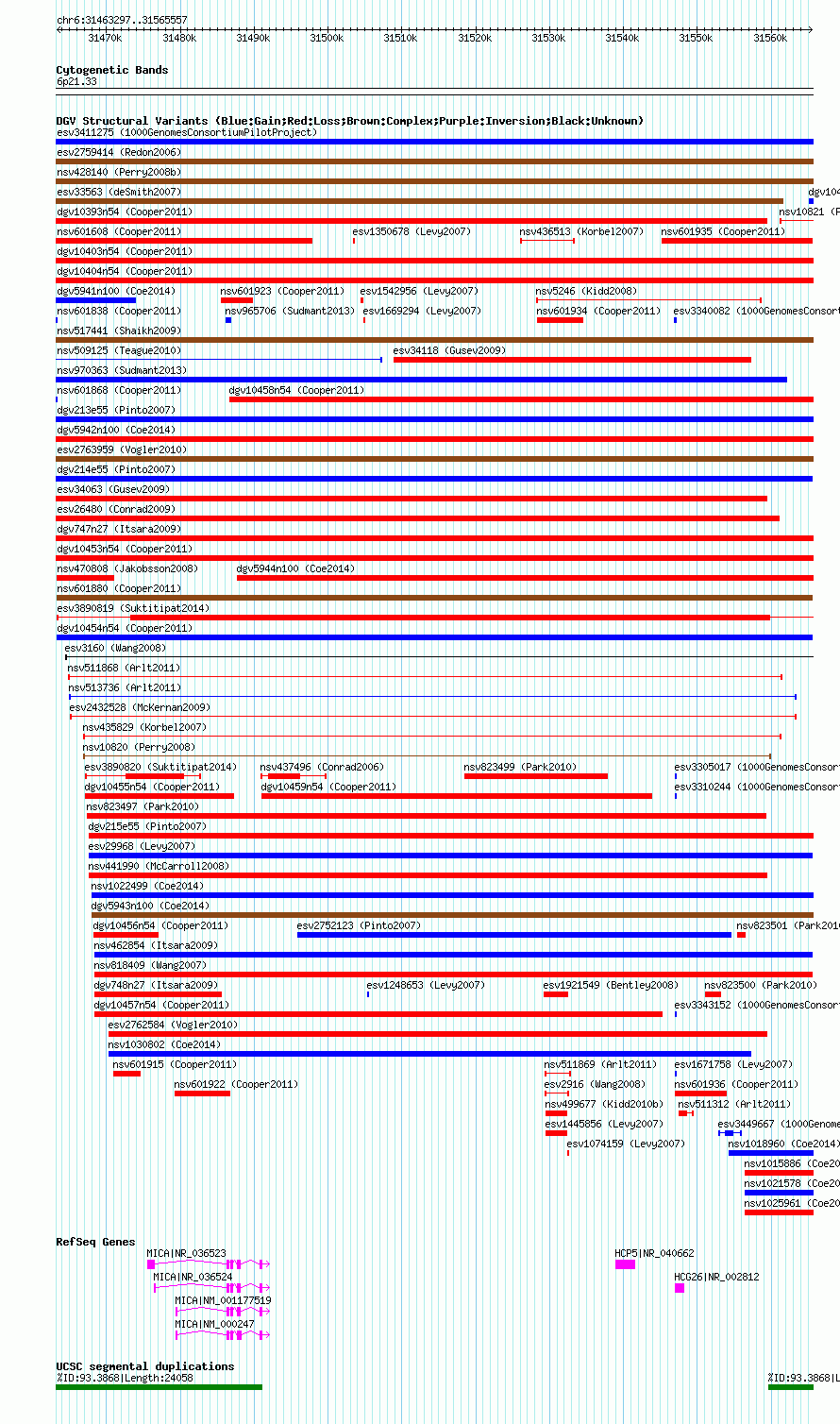The width and height of the screenshot is (840, 1424).
Task: Select the dgv10393n54 (Cooper2011) variant
Action: (125, 212)
